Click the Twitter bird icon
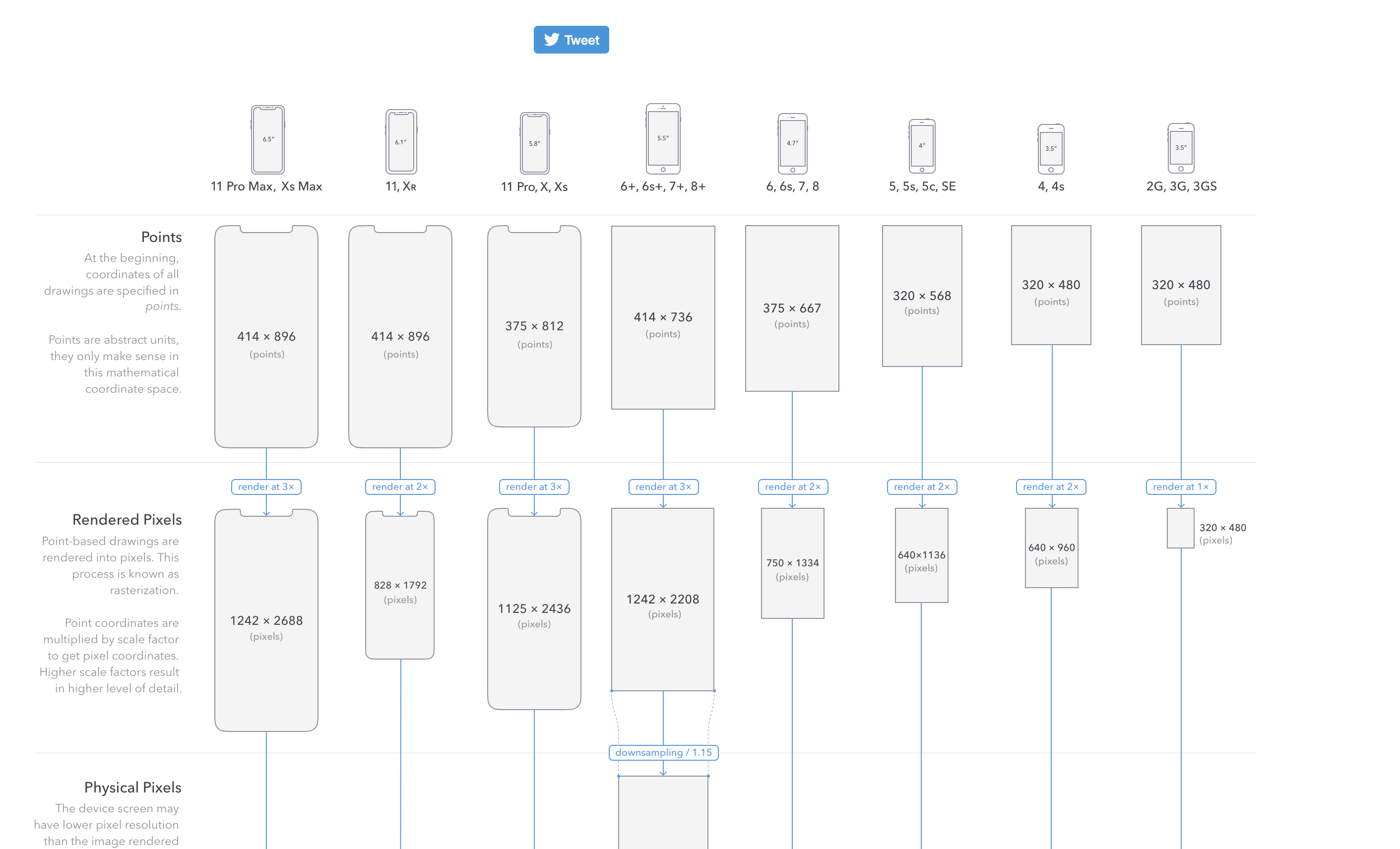This screenshot has width=1400, height=849. (x=552, y=39)
